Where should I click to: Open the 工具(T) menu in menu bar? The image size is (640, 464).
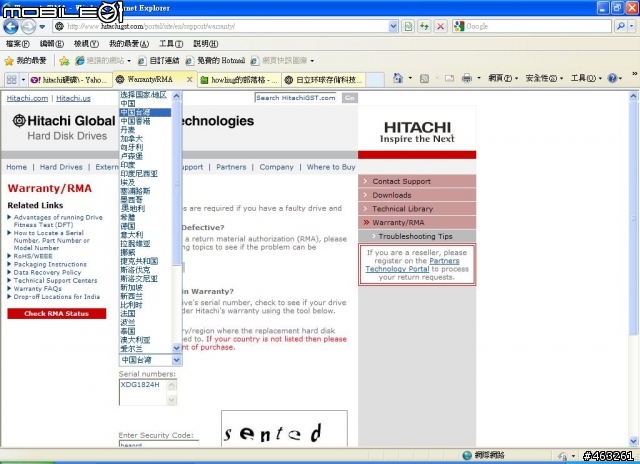171,43
